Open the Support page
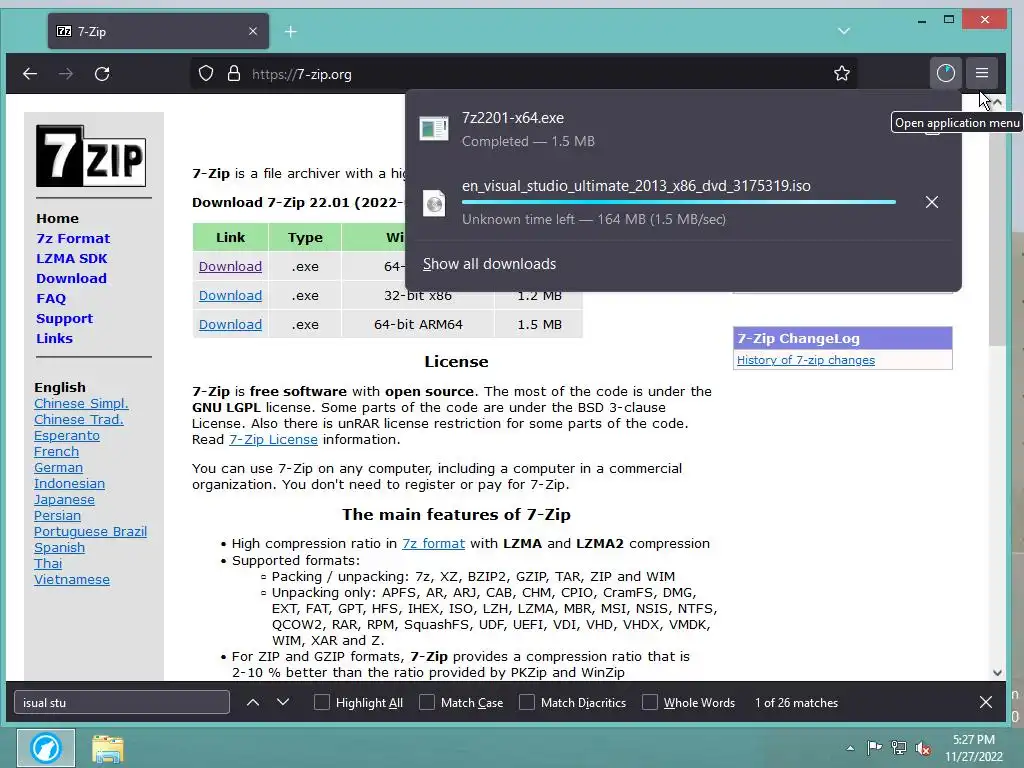The height and width of the screenshot is (768, 1024). click(x=65, y=319)
